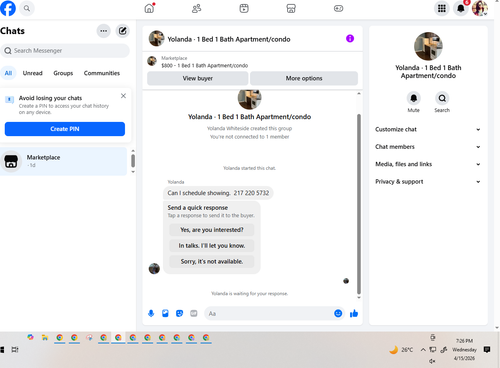The image size is (500, 368).
Task: Send quick reply Yes, are you interested?
Action: (212, 230)
